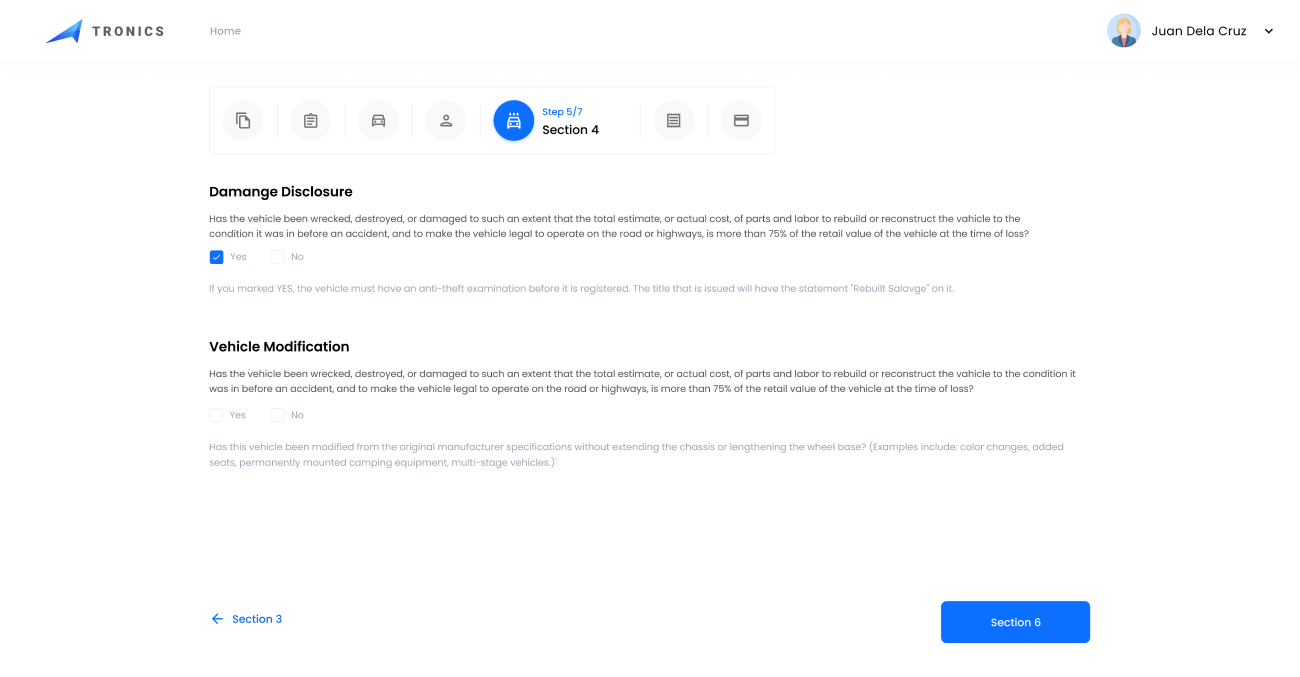Viewport: 1300px width, 677px height.
Task: Click the Tronics paper-plane logo
Action: pos(64,31)
